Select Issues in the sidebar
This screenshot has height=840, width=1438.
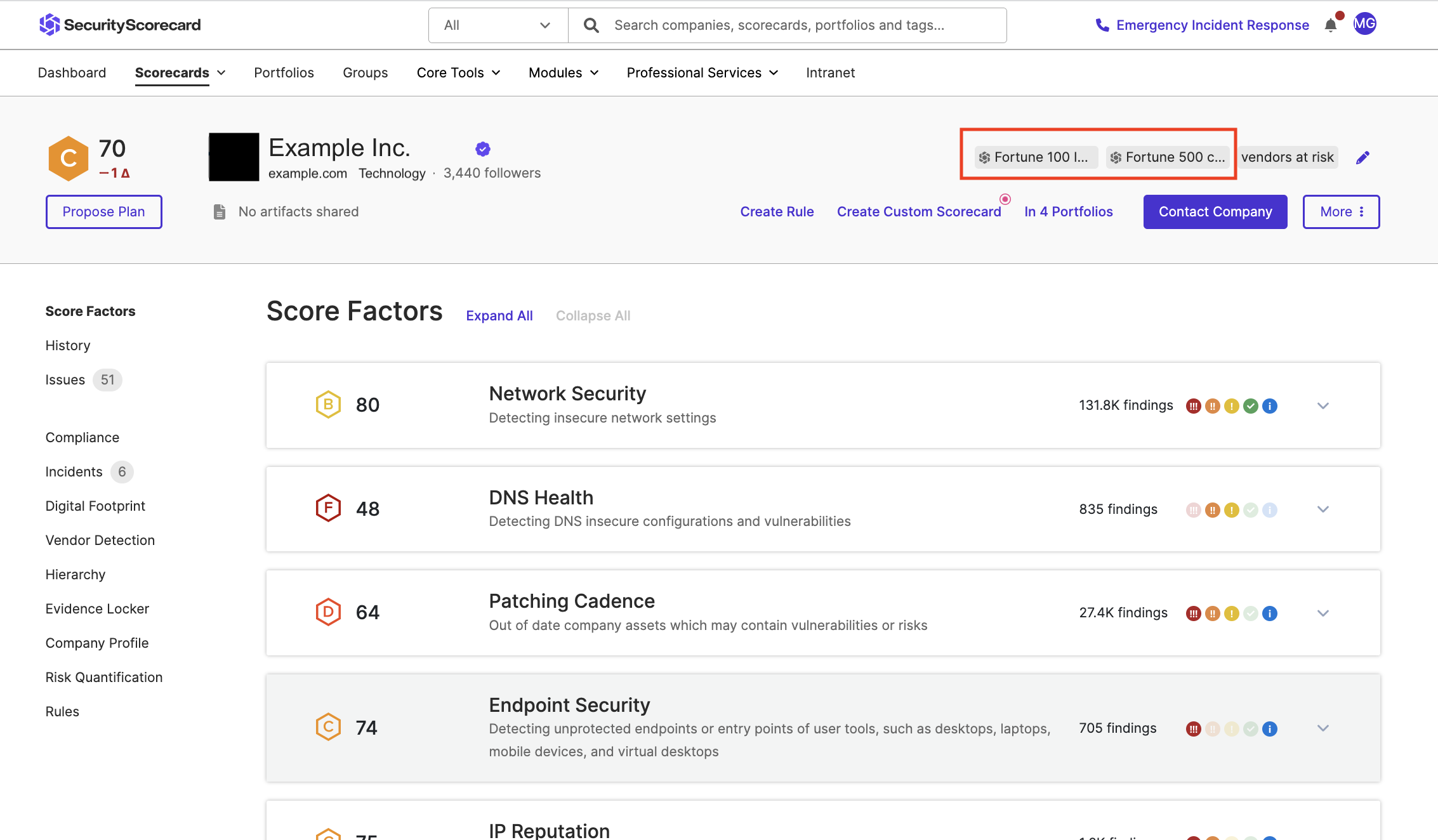(65, 380)
